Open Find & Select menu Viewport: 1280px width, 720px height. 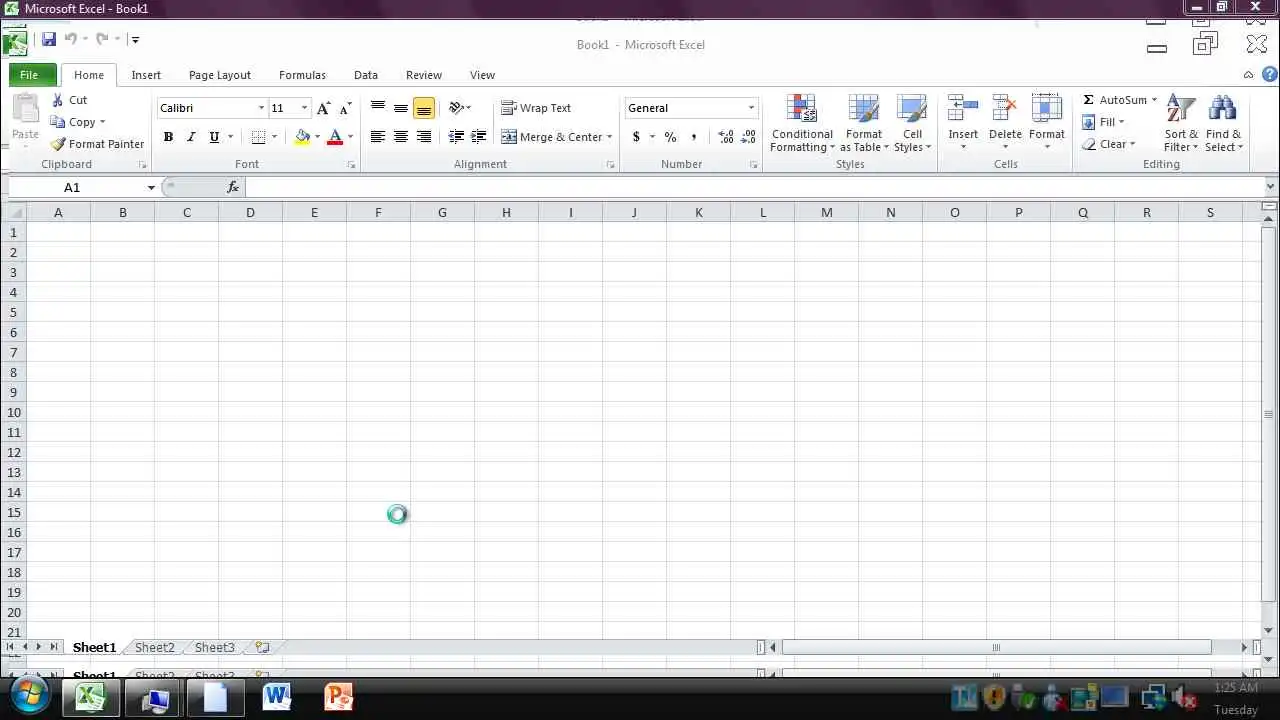pyautogui.click(x=1223, y=123)
